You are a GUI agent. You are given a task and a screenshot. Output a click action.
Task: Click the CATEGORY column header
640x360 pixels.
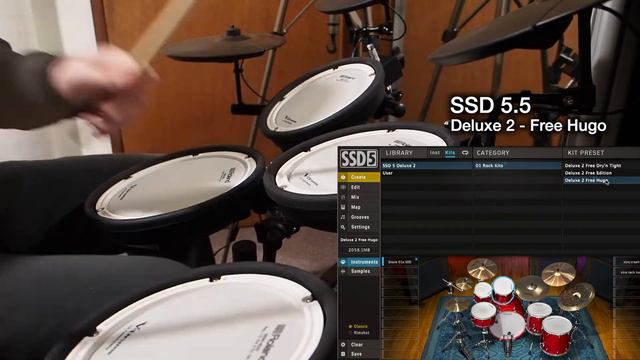pos(493,153)
